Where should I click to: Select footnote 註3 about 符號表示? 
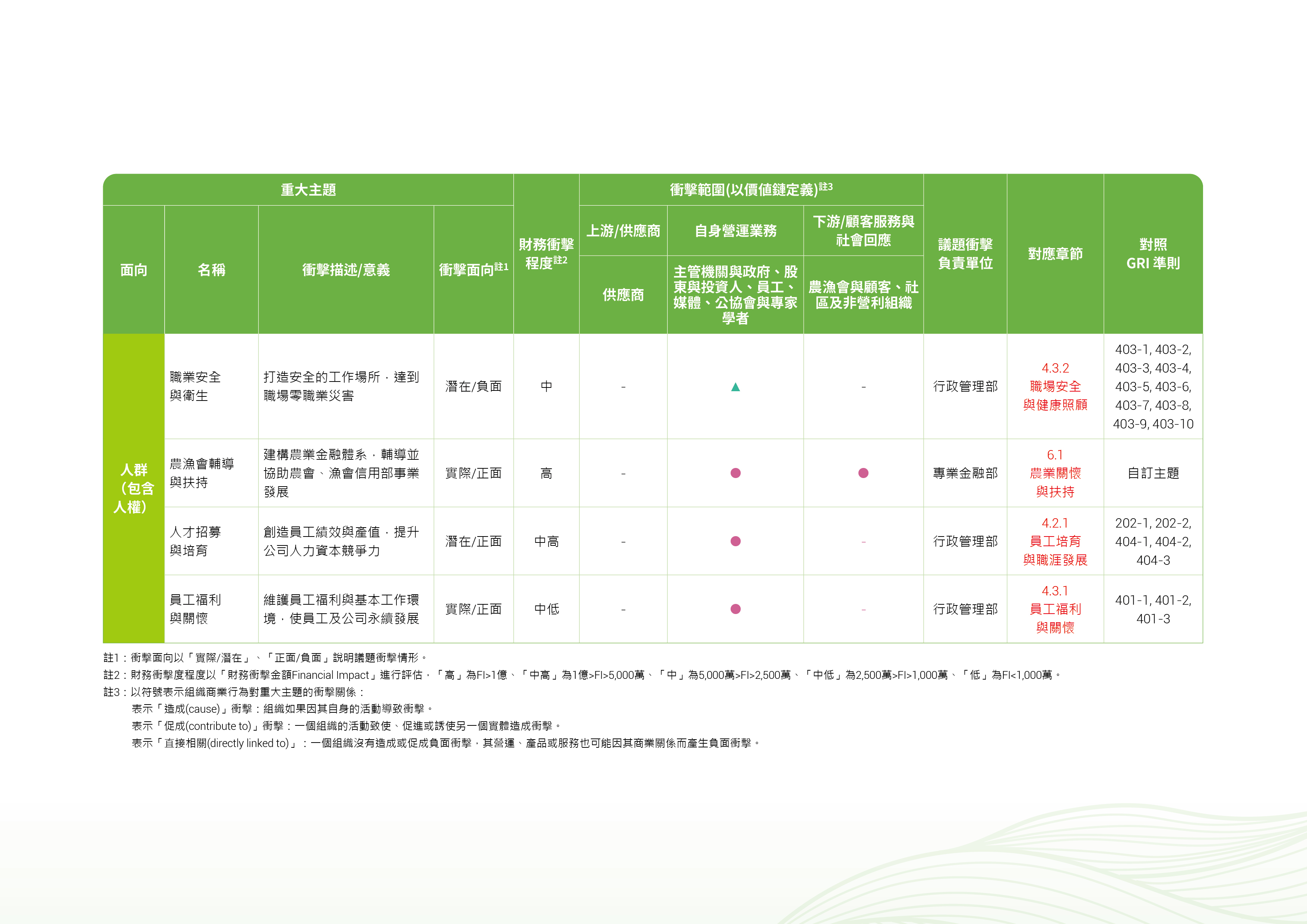pyautogui.click(x=234, y=692)
